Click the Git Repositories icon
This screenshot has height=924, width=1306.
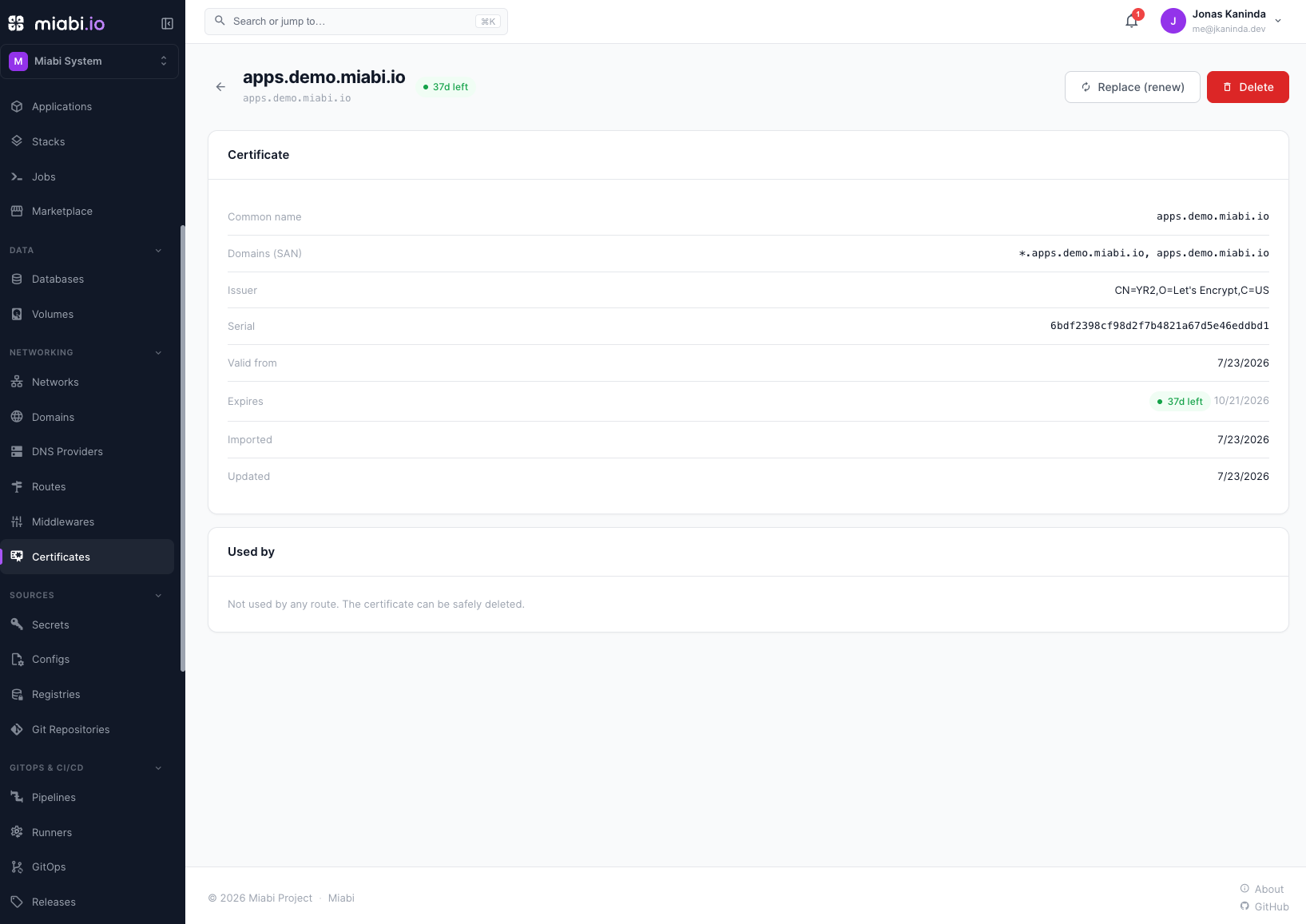pyautogui.click(x=17, y=729)
